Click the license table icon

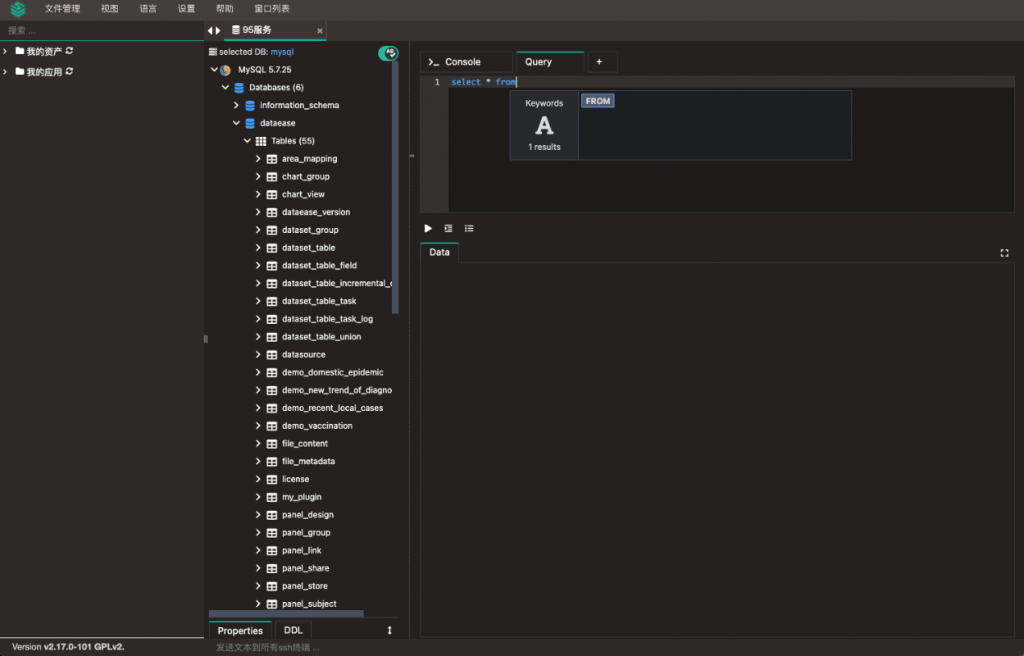pyautogui.click(x=272, y=479)
